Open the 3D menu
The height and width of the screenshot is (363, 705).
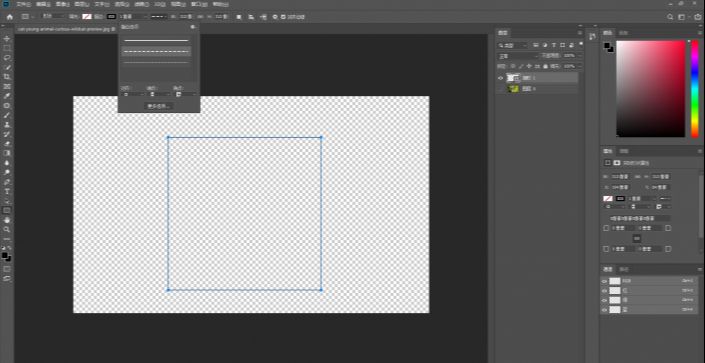160,4
